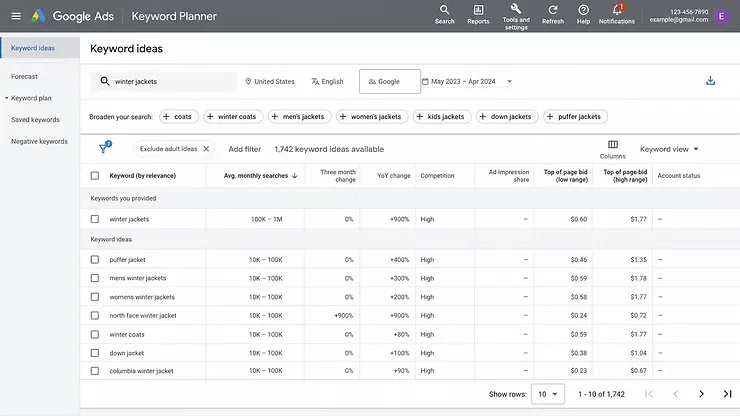740x416 pixels.
Task: Open the Columns selector icon
Action: [x=613, y=149]
